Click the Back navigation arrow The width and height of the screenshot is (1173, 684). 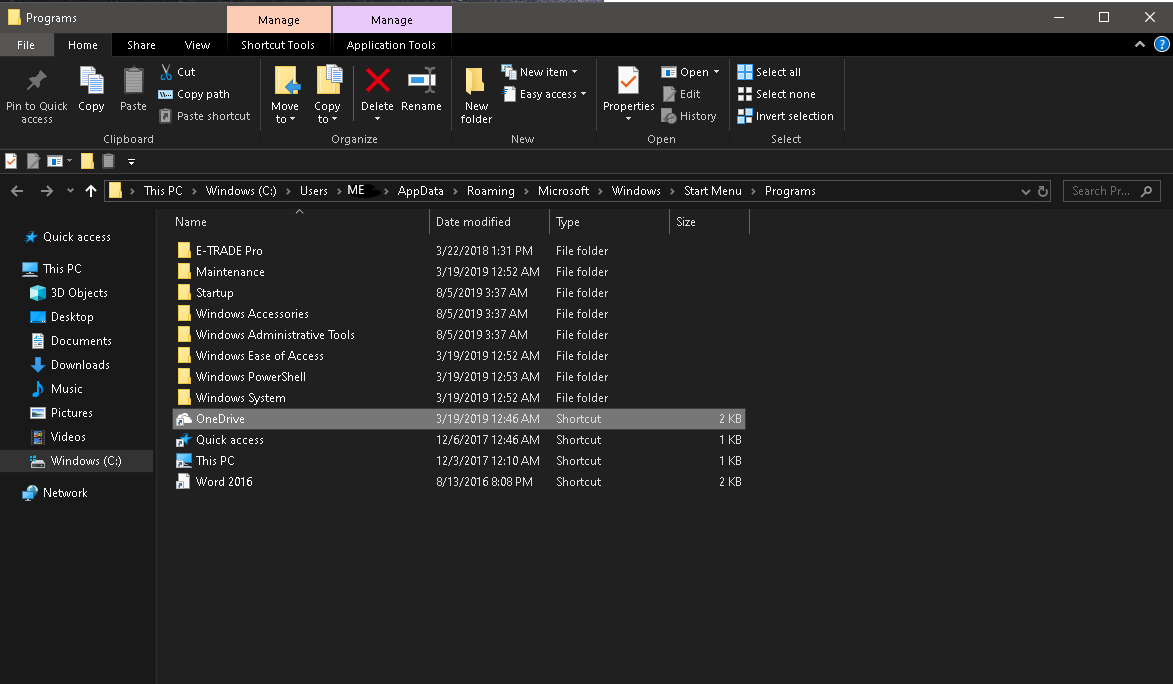(17, 192)
